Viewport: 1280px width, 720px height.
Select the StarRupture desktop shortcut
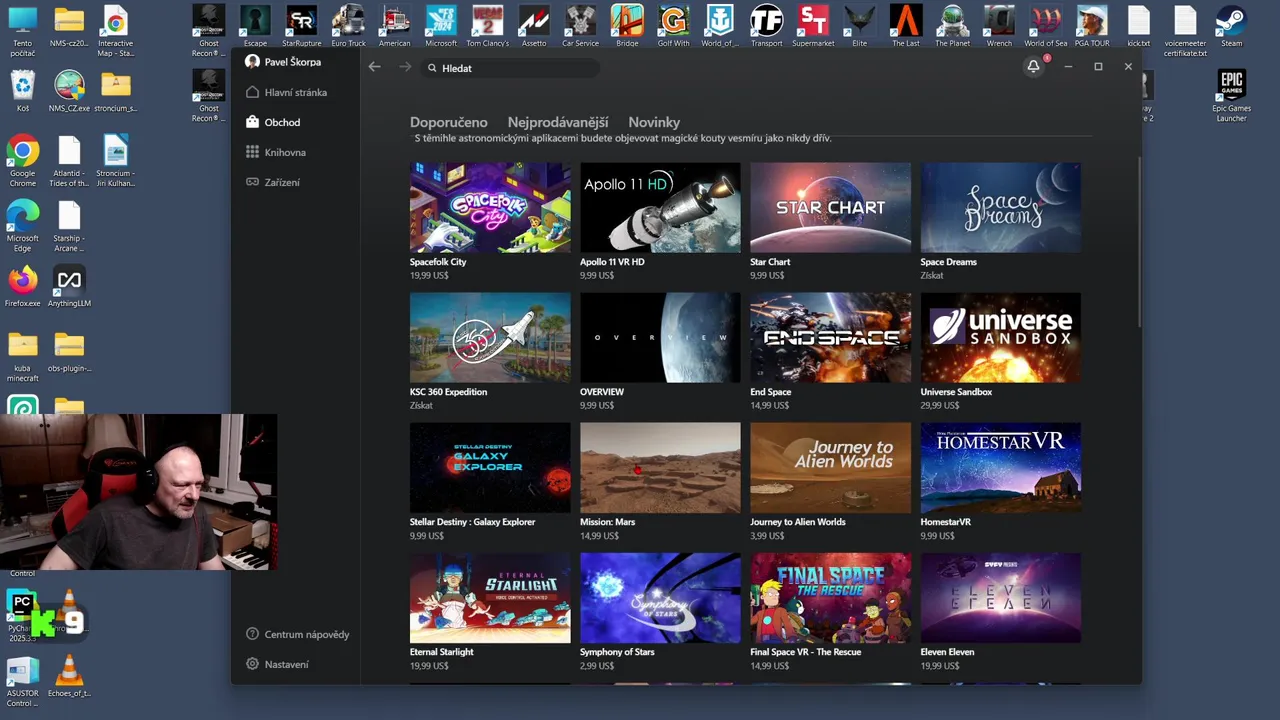[302, 26]
